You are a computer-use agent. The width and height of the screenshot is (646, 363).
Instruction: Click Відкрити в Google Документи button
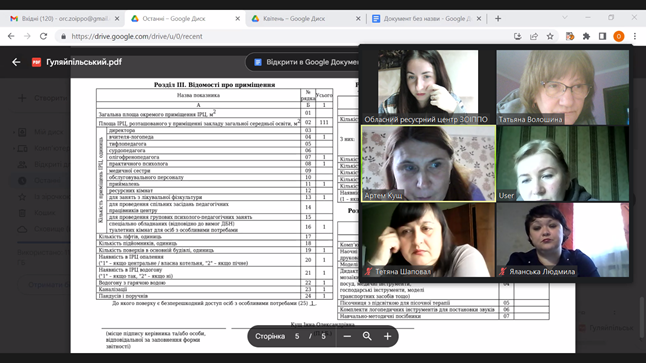point(304,62)
